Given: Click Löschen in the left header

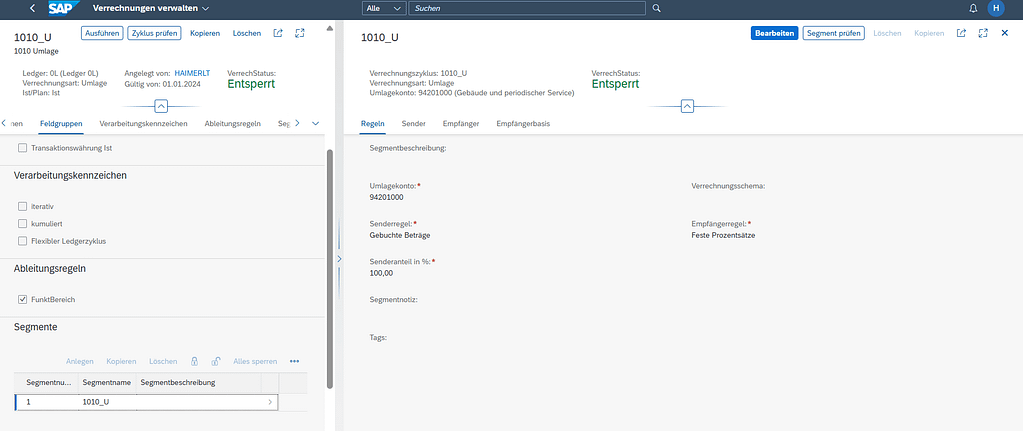Looking at the screenshot, I should point(247,33).
